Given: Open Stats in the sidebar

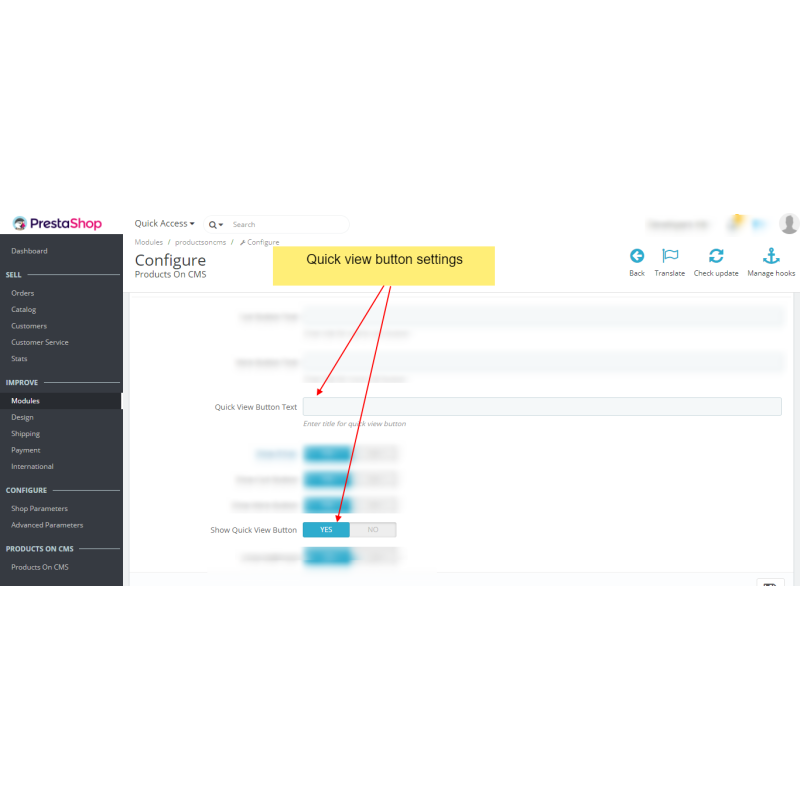Looking at the screenshot, I should point(19,359).
